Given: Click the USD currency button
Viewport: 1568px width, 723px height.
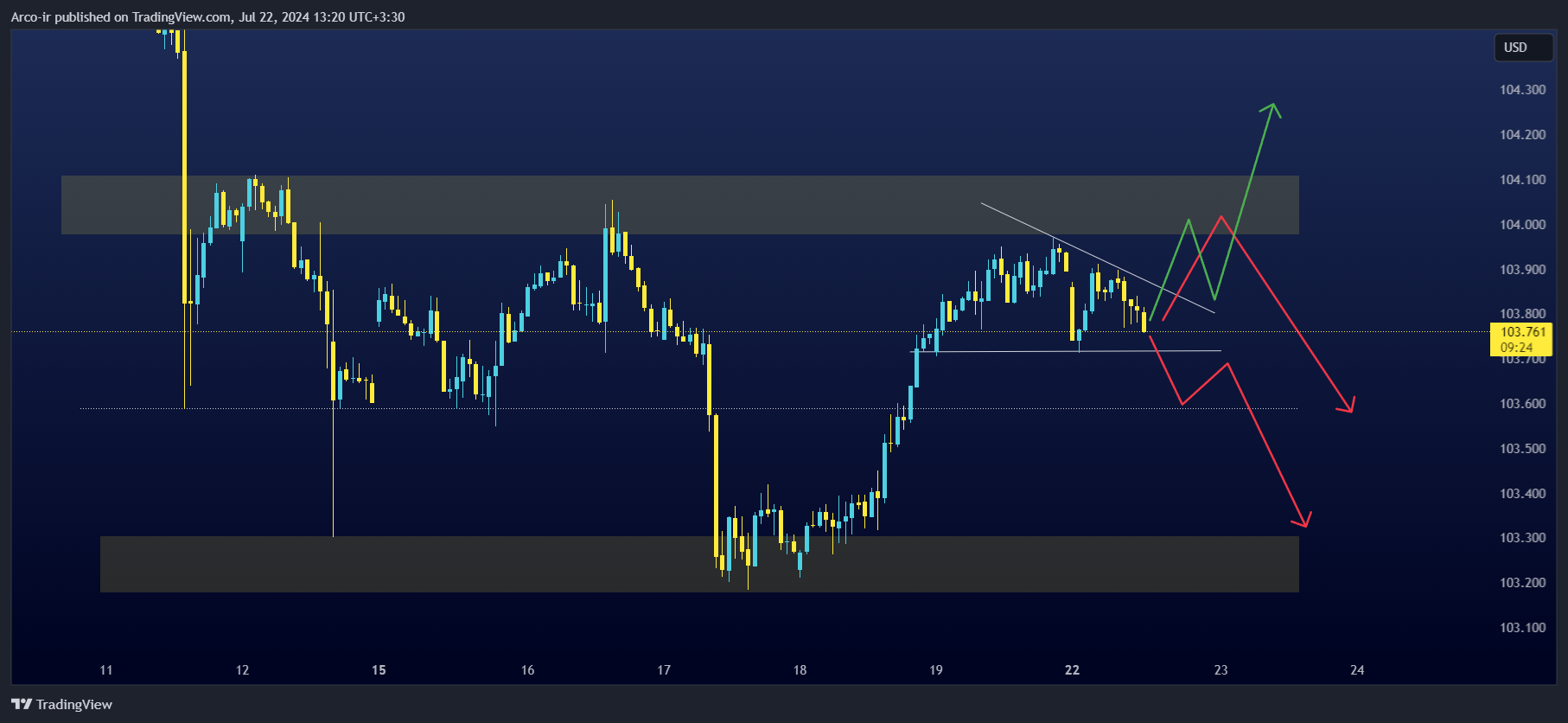Looking at the screenshot, I should (x=1524, y=48).
